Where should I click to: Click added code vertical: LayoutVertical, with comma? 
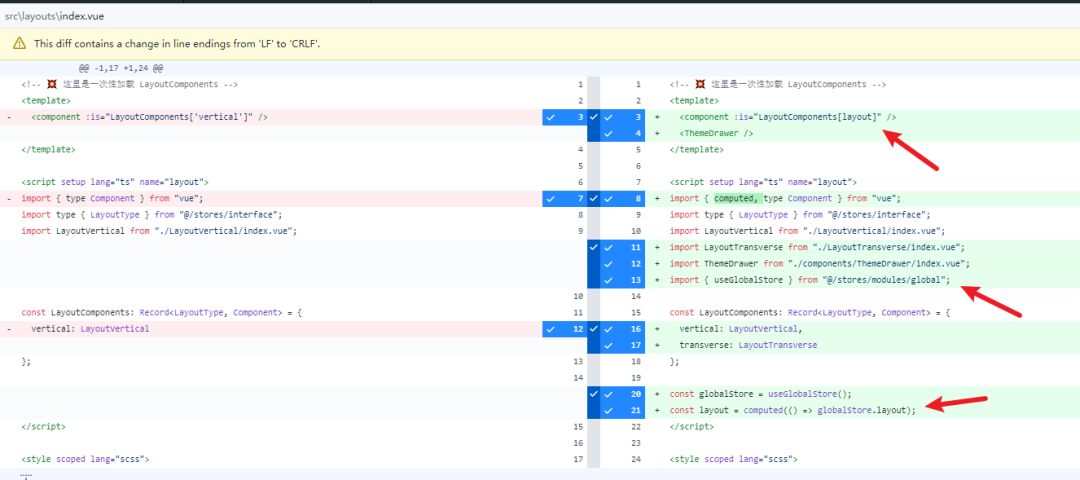[x=741, y=328]
